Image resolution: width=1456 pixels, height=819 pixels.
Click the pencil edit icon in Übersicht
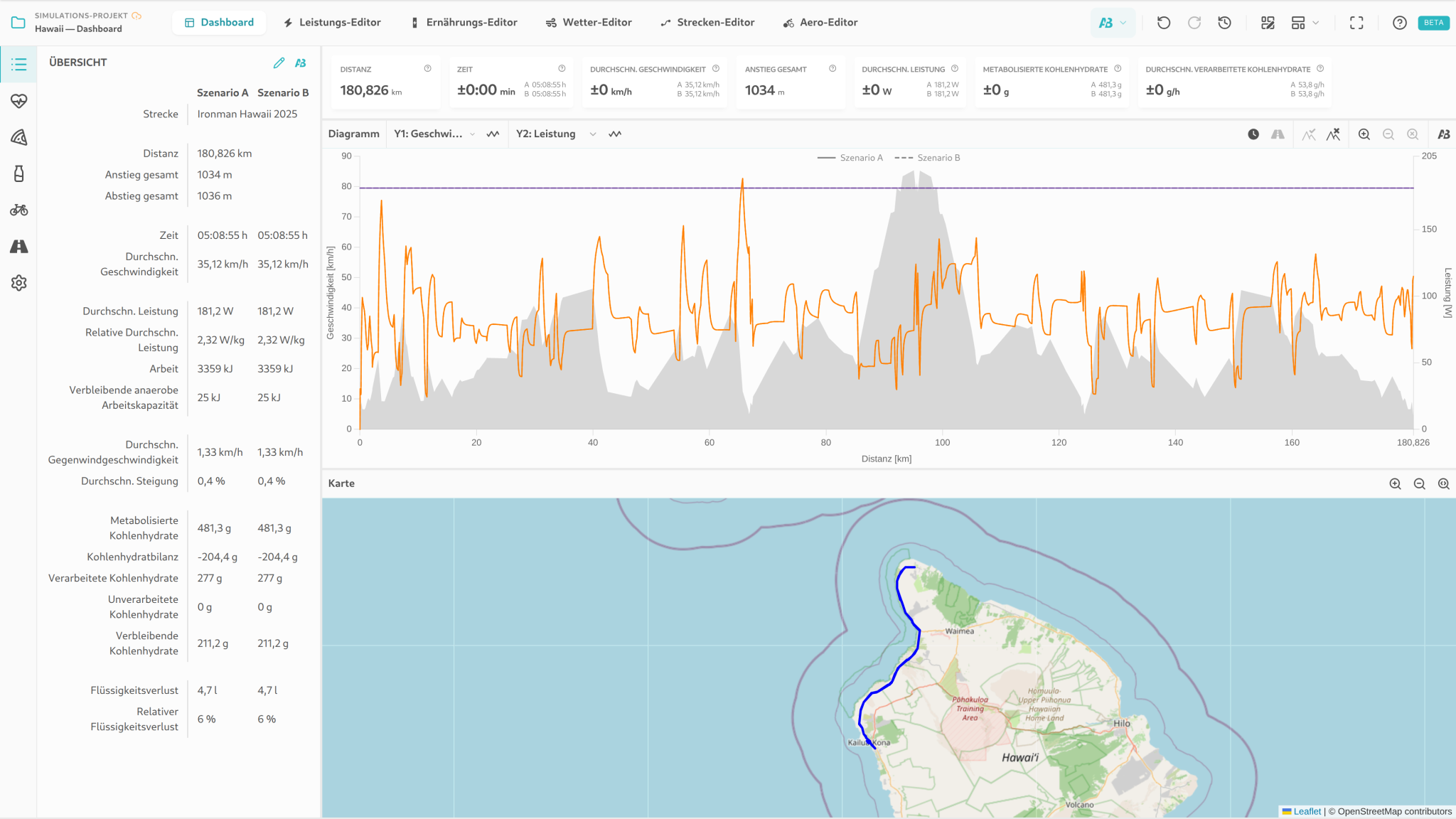(x=279, y=63)
